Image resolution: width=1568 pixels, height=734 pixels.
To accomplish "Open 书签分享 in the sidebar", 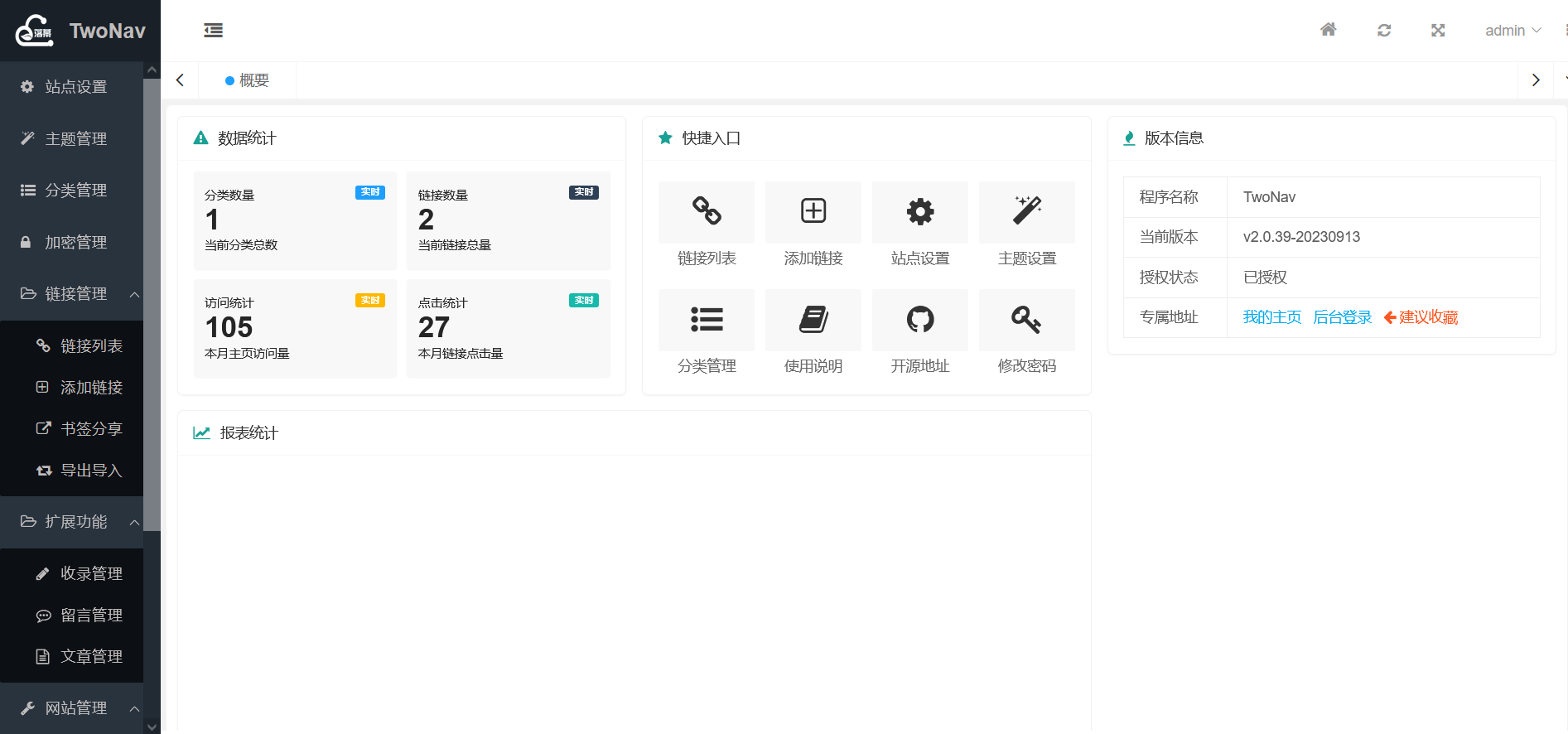I will (x=71, y=429).
